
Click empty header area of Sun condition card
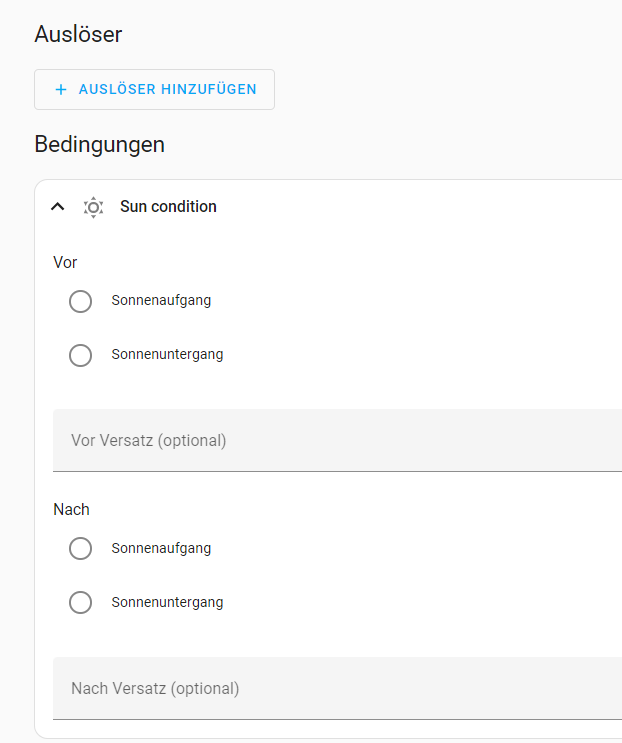[417, 207]
